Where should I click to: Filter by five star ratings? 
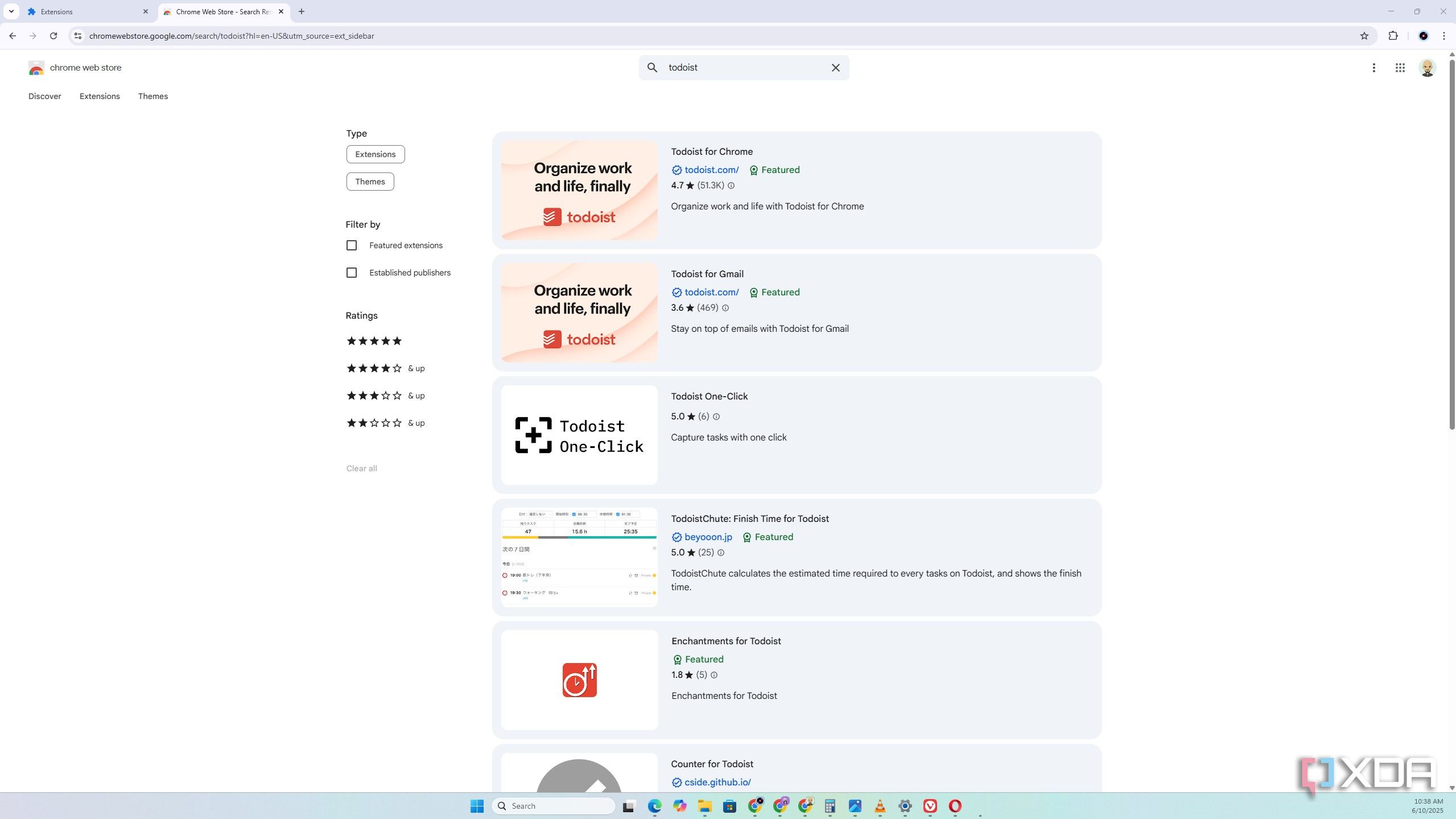(374, 341)
